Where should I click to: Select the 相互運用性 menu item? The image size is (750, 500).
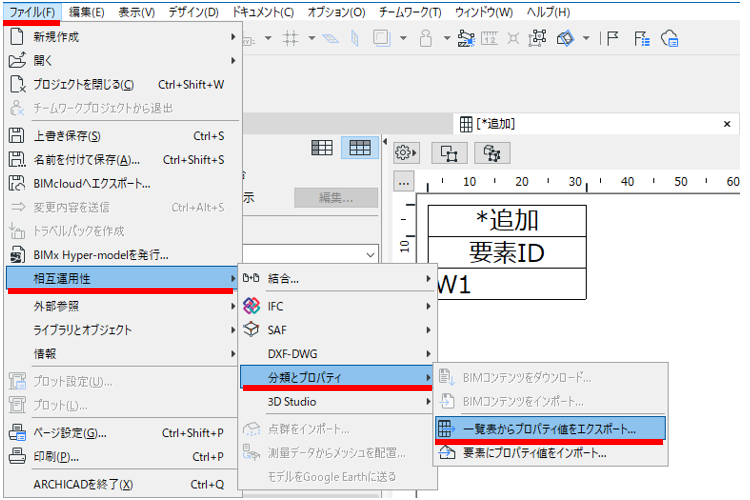[122, 278]
